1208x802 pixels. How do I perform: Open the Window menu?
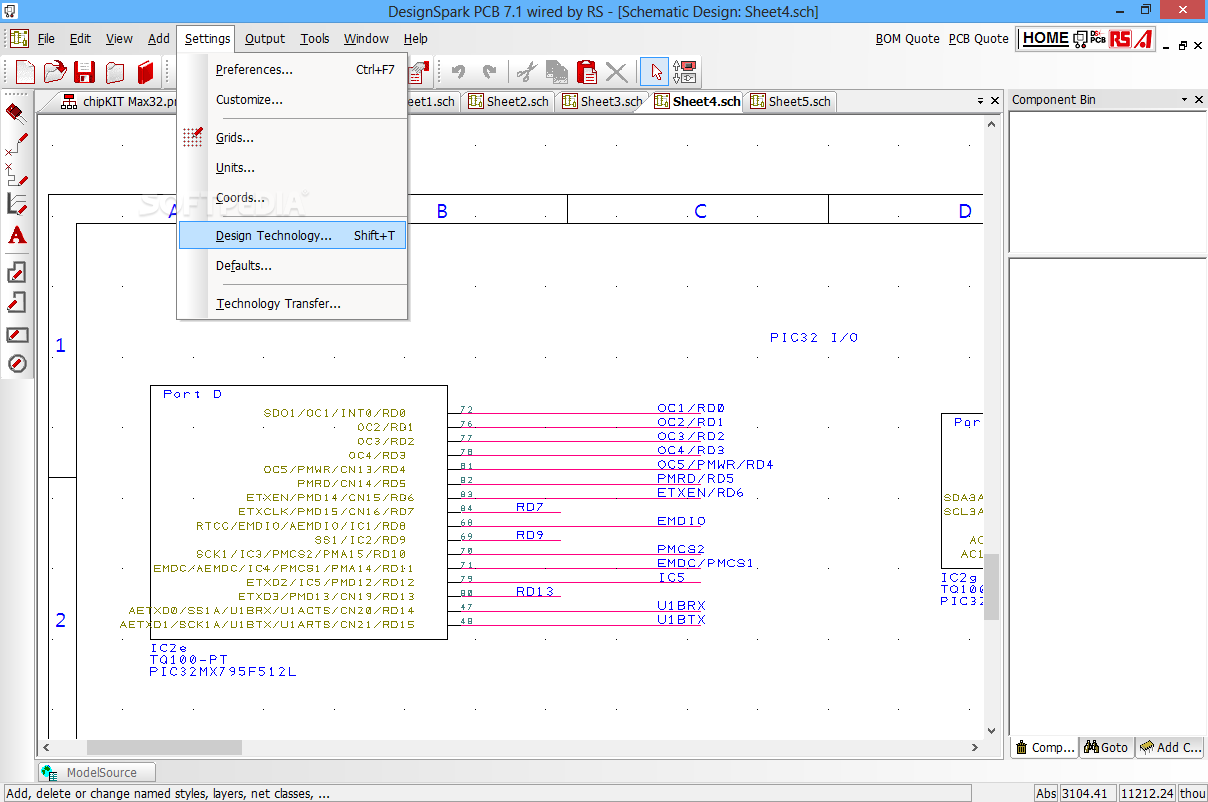click(x=366, y=39)
